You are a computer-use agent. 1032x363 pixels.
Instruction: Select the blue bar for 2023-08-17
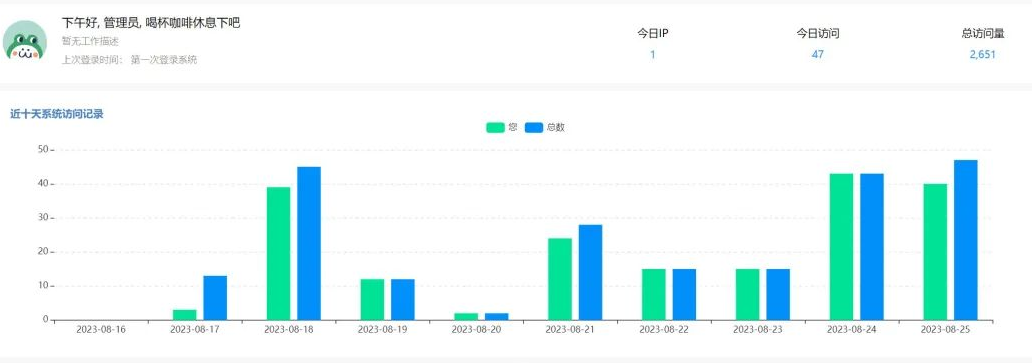tap(215, 298)
